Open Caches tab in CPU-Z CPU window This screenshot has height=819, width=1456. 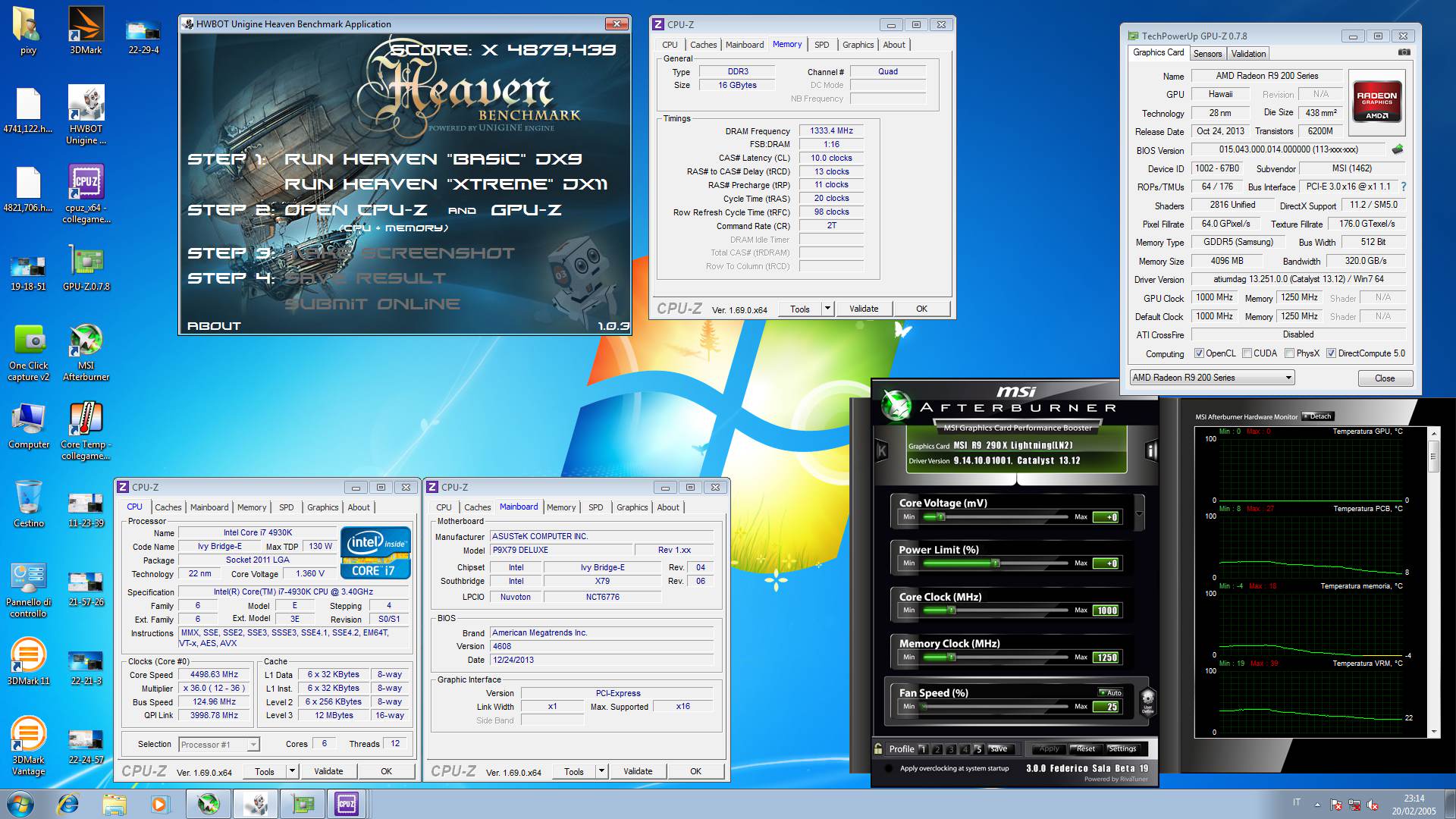point(168,507)
